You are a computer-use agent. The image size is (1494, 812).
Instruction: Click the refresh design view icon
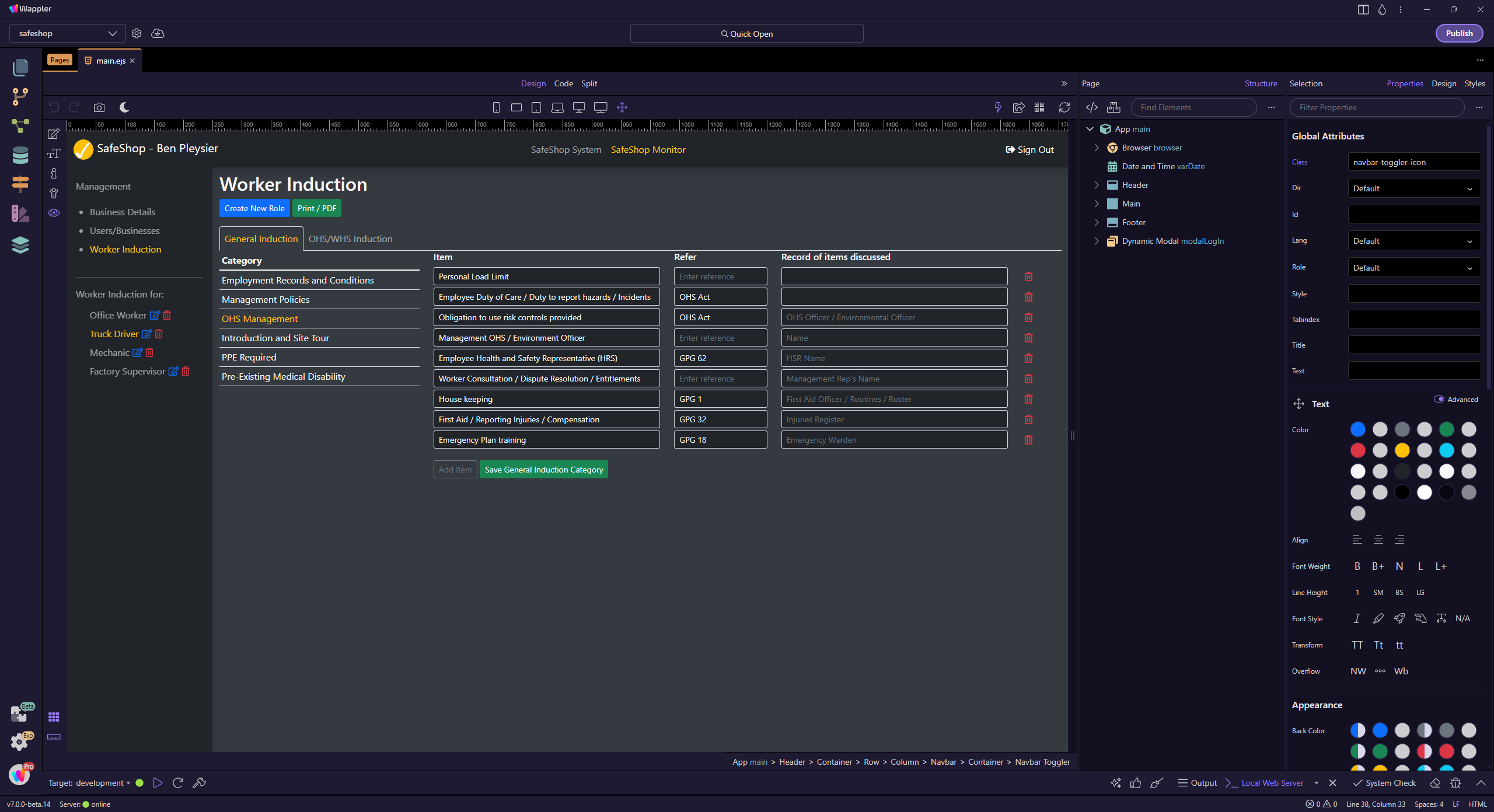coord(1064,107)
